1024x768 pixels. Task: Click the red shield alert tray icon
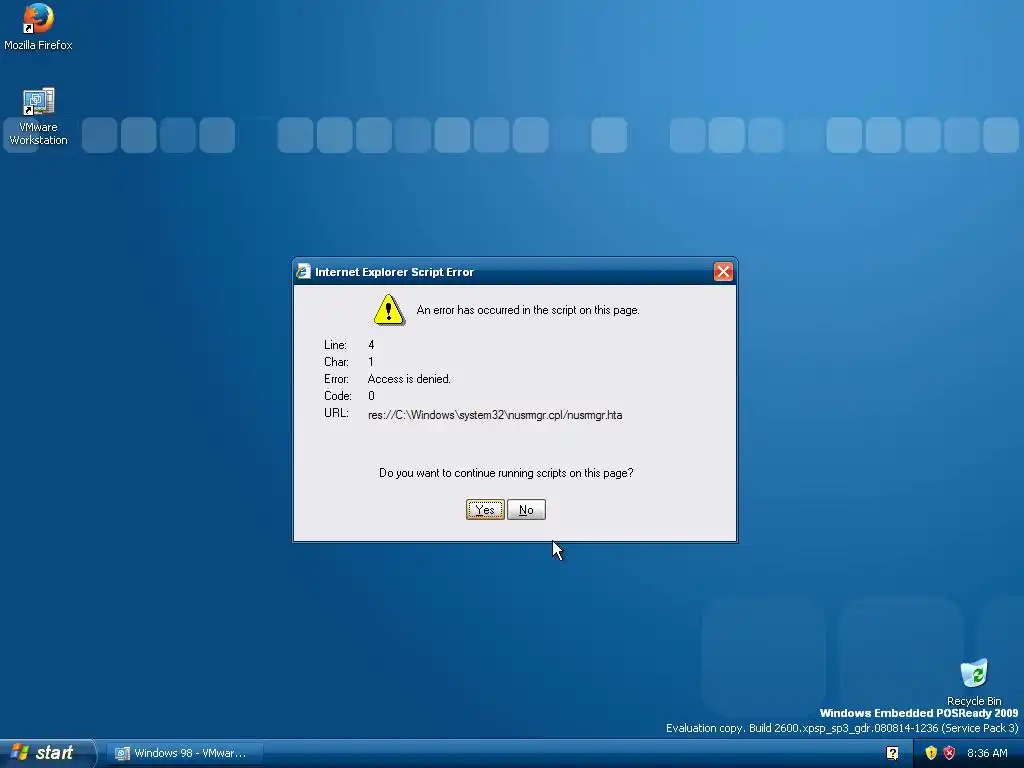[949, 753]
